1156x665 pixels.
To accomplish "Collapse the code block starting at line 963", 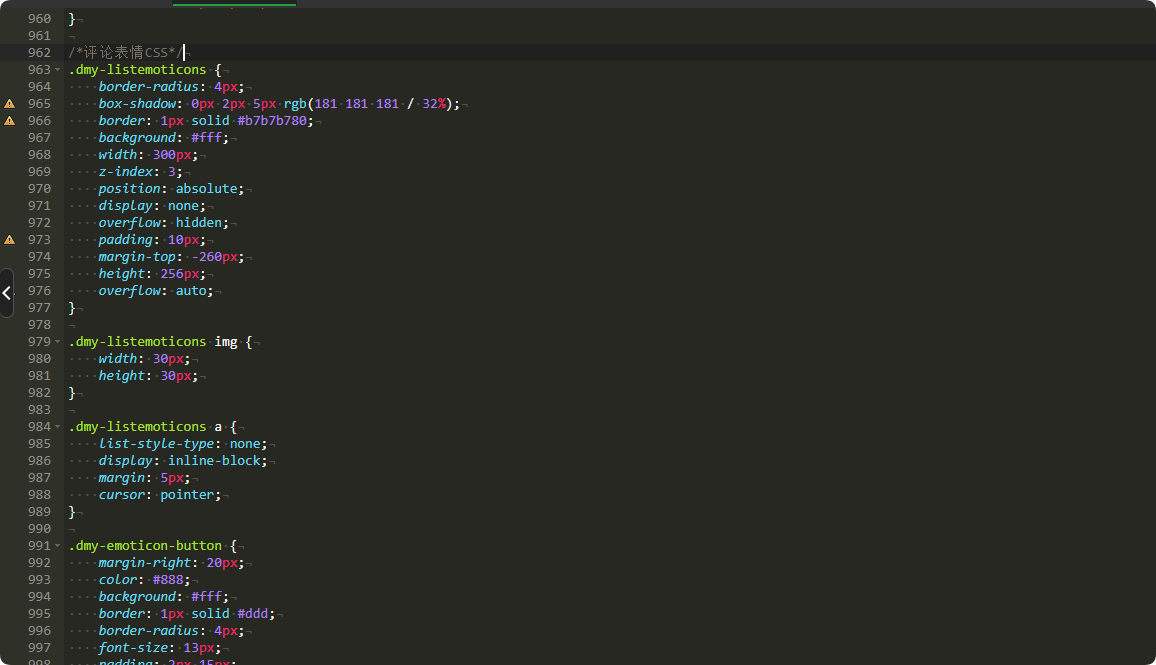I will point(58,70).
